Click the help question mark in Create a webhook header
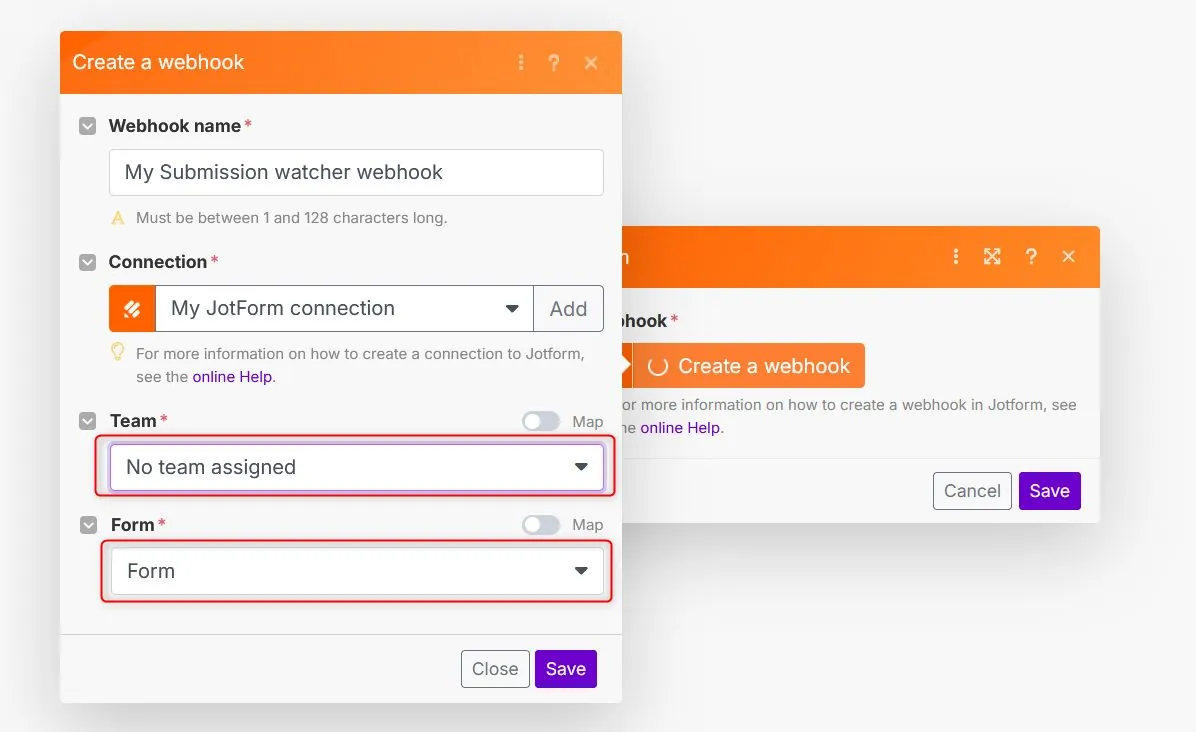 tap(554, 63)
